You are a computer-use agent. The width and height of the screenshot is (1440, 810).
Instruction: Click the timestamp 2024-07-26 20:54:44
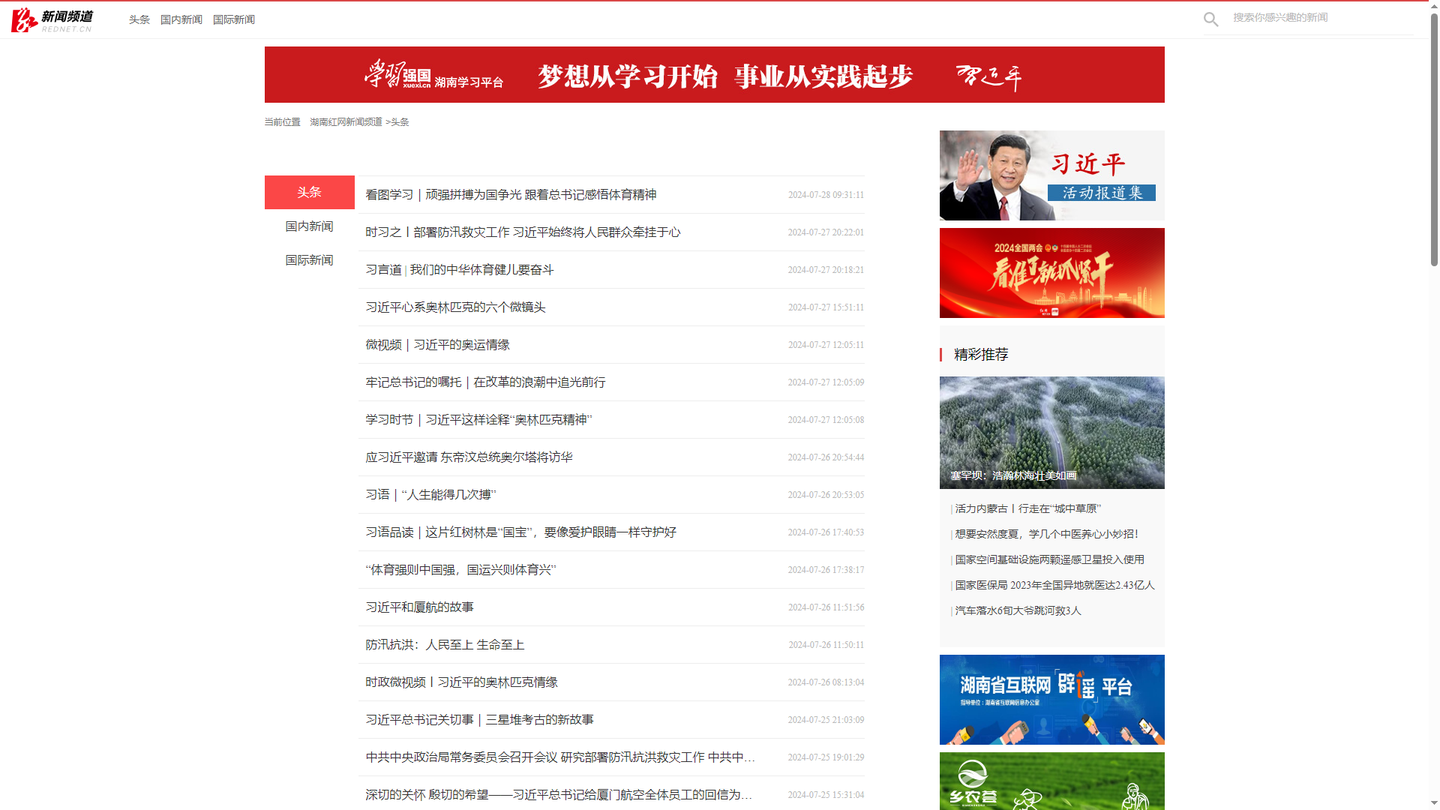pyautogui.click(x=826, y=457)
